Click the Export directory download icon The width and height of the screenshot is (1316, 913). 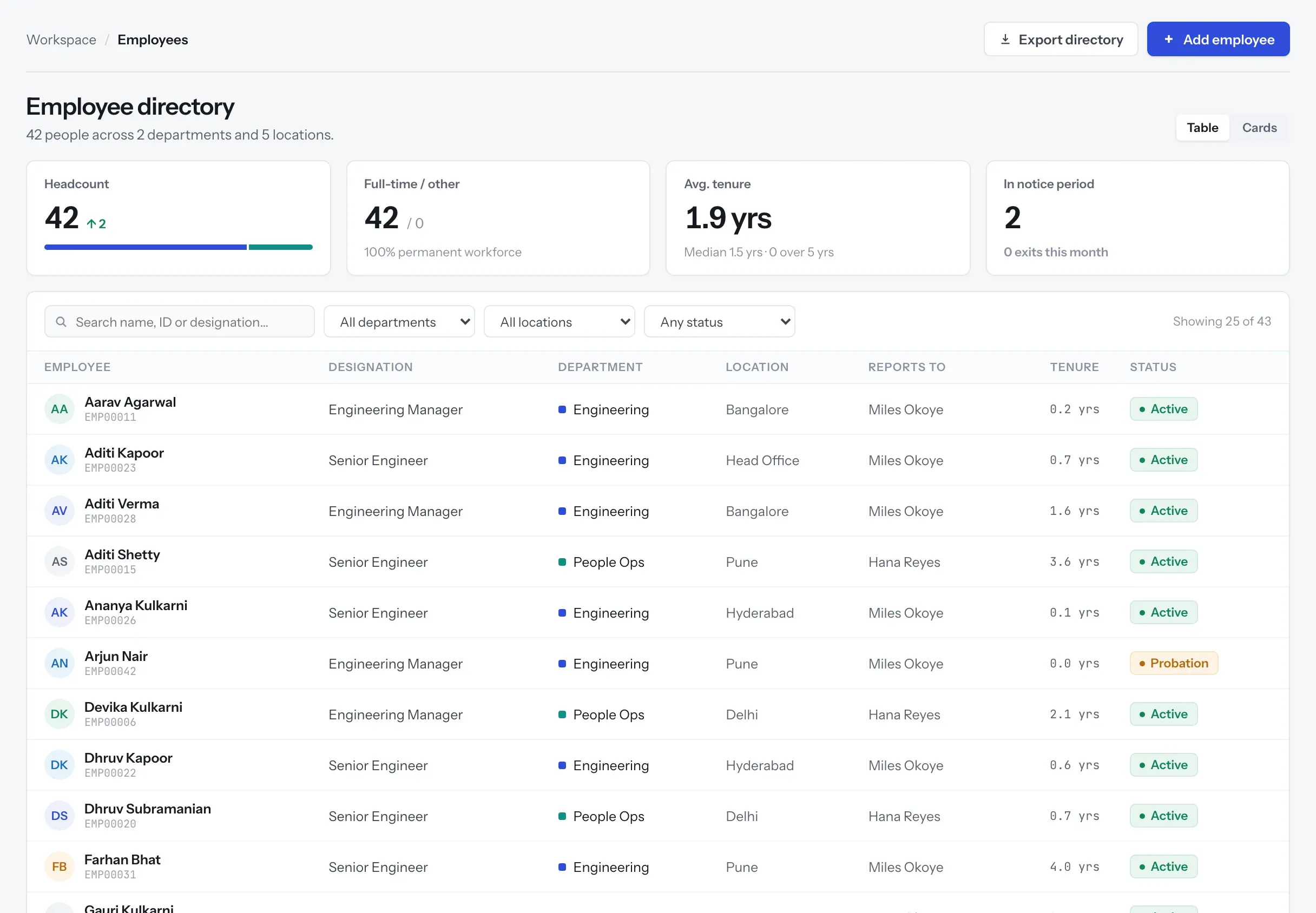[x=1005, y=39]
